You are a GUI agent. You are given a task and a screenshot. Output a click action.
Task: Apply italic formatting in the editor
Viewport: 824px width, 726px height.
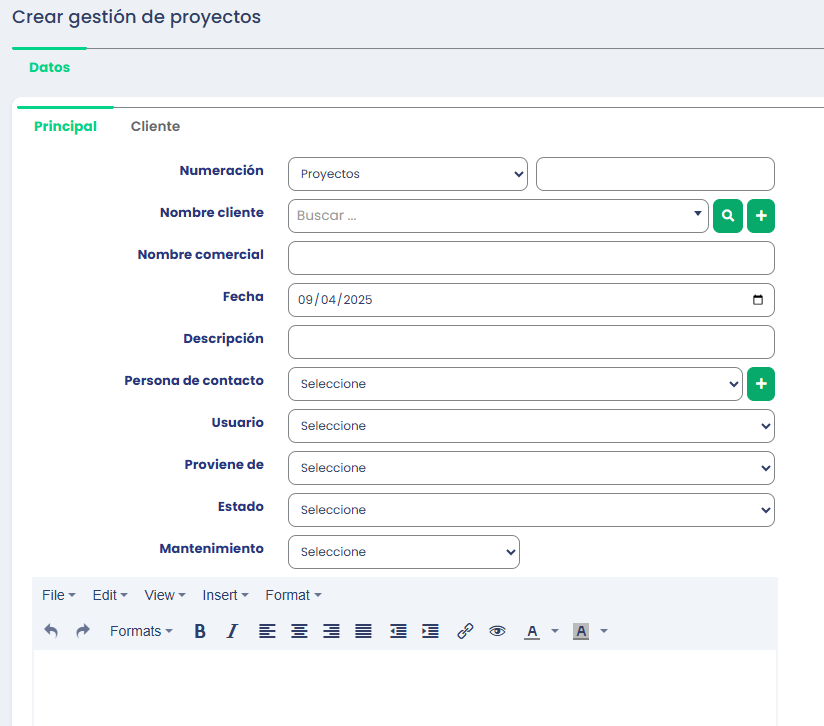tap(232, 631)
